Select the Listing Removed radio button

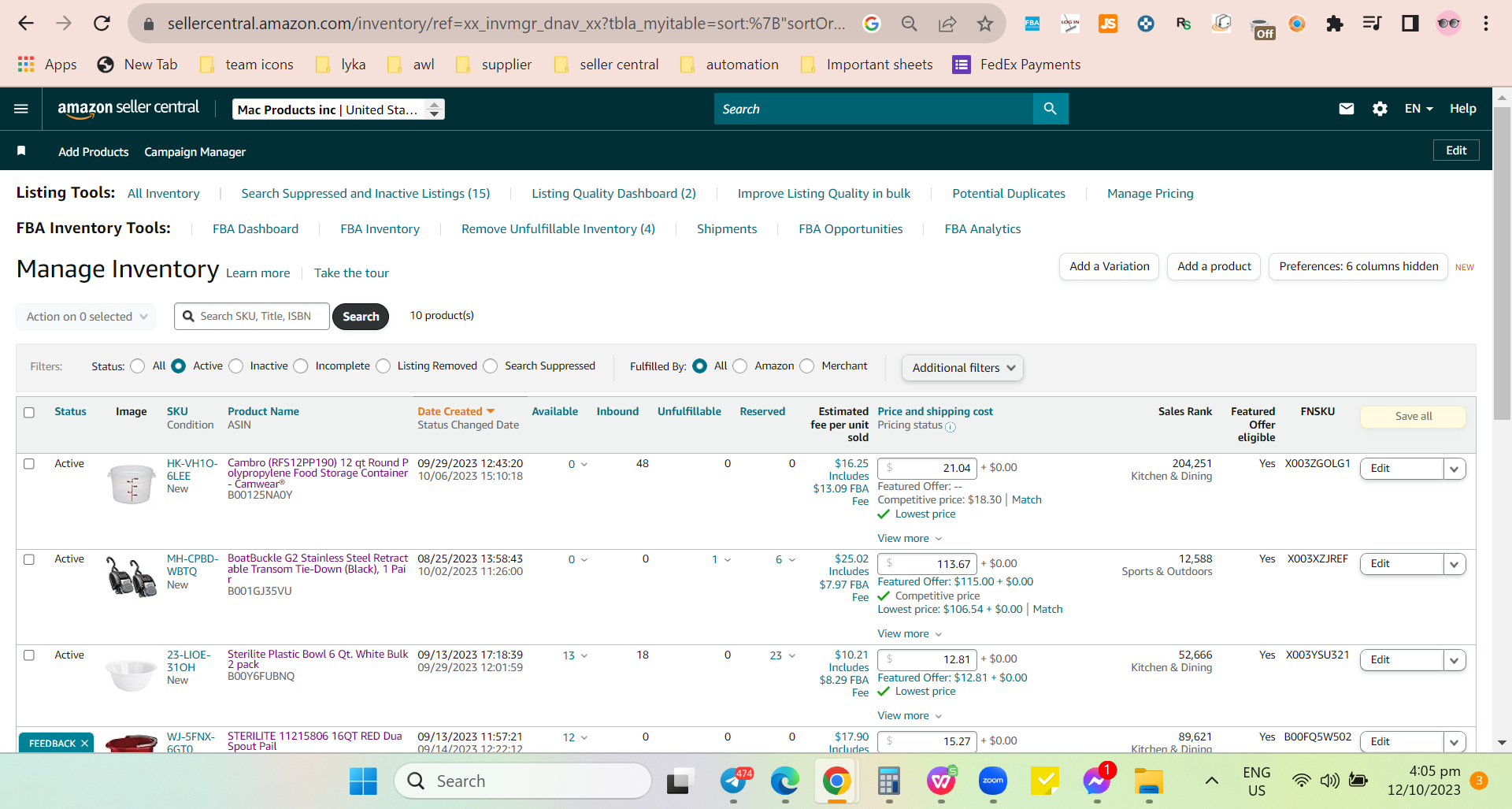click(384, 366)
